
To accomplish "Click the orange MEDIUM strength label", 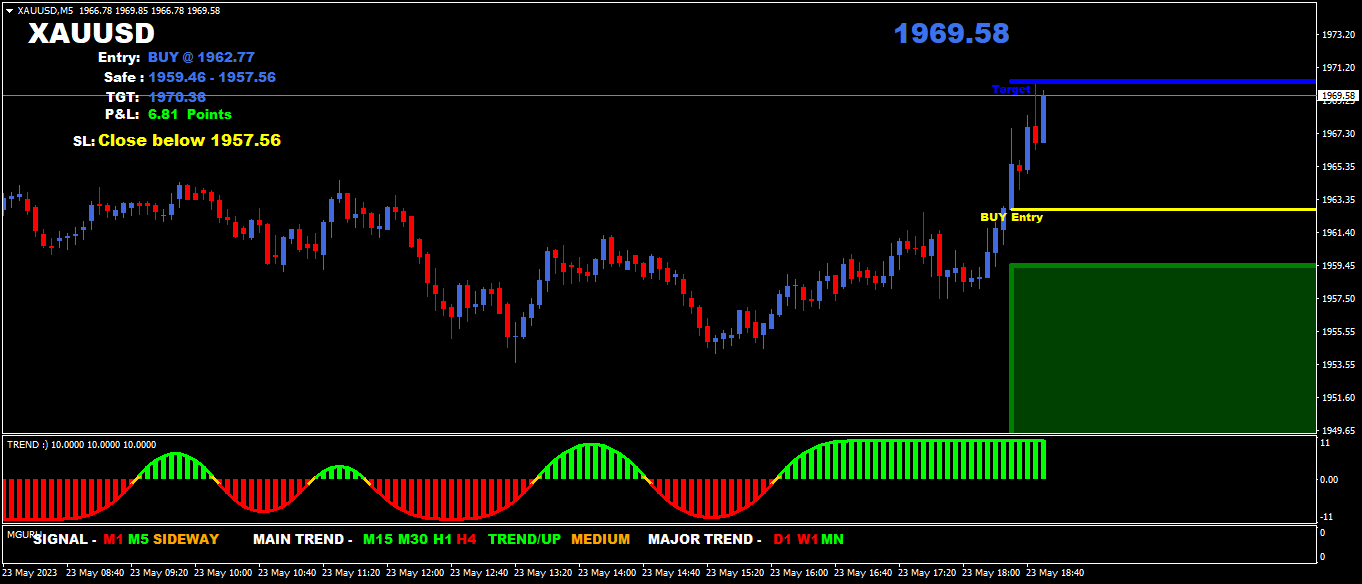I will pyautogui.click(x=600, y=540).
